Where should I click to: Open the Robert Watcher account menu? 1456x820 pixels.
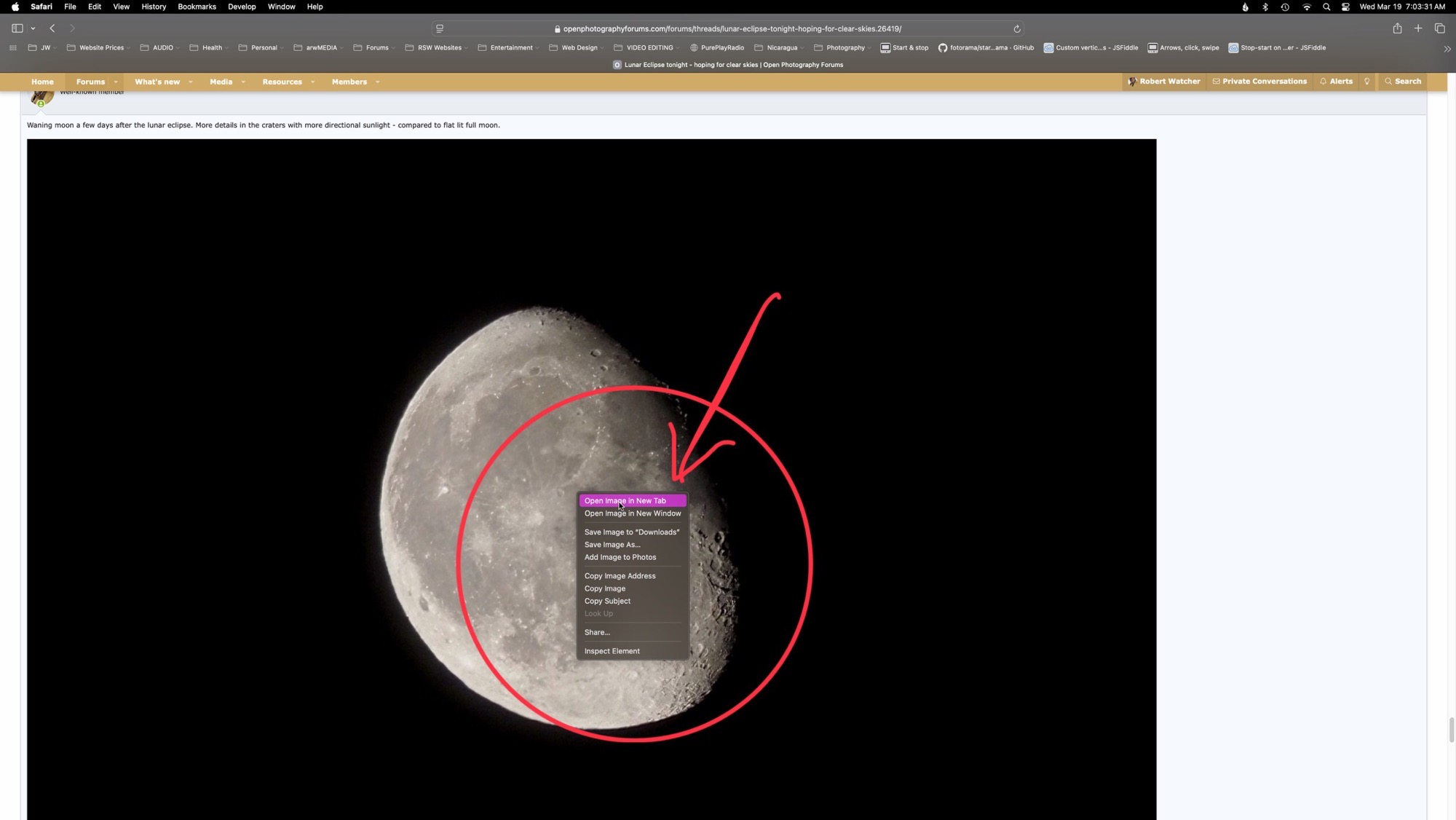point(1163,82)
